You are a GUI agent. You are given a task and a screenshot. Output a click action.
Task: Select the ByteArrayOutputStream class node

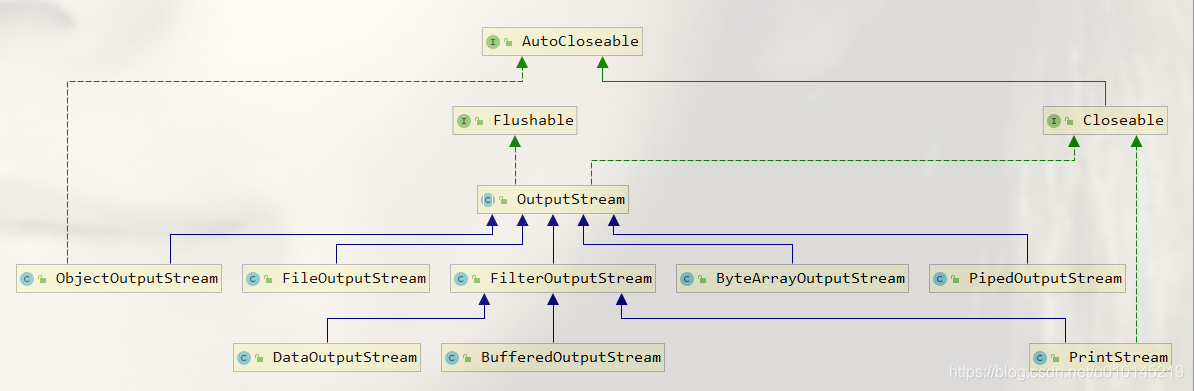coord(793,279)
